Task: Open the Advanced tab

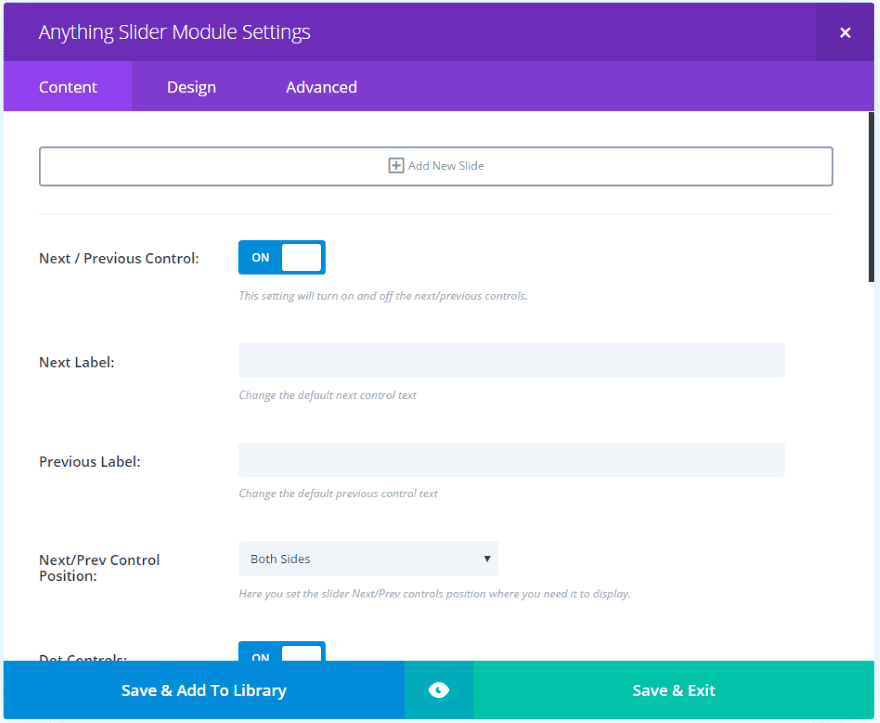Action: click(321, 87)
